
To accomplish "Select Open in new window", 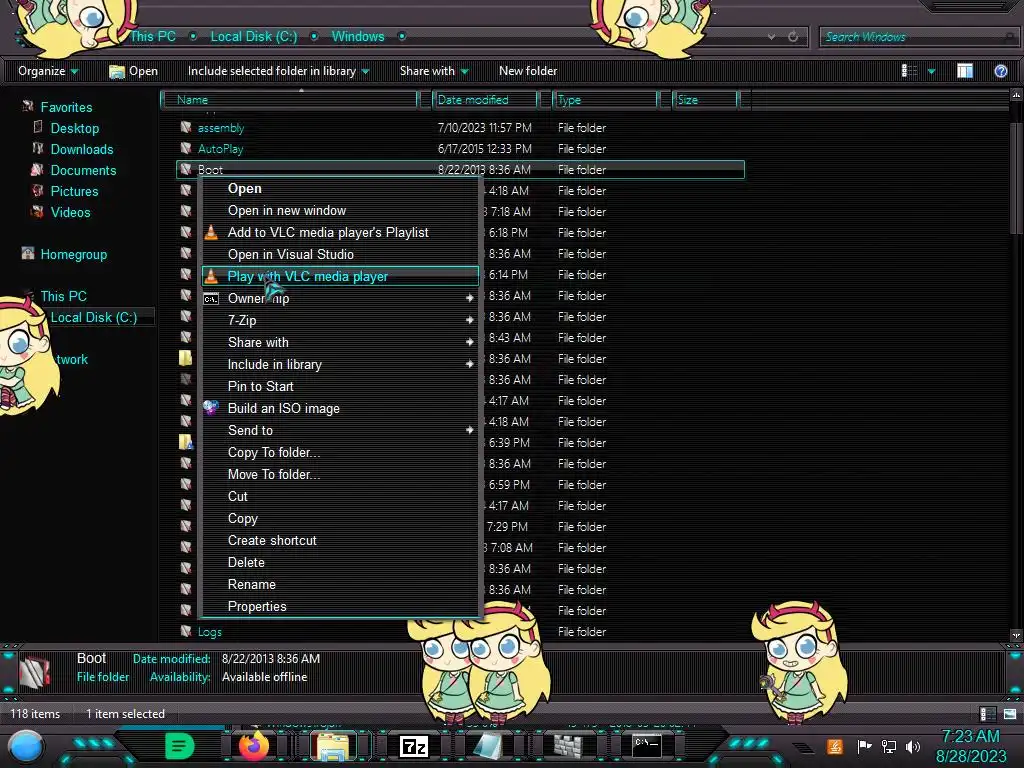I will 340,210.
